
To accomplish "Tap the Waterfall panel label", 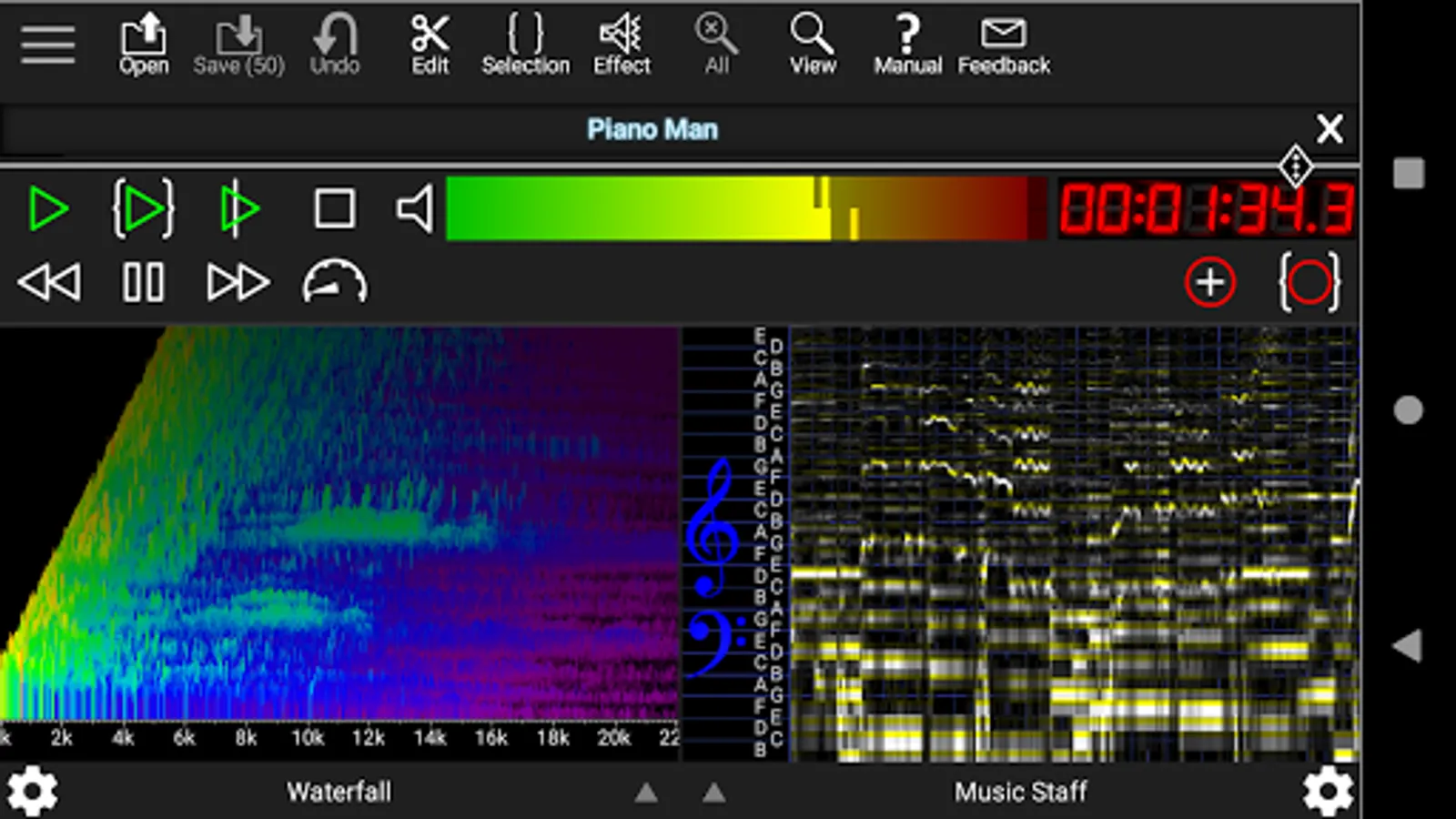I will coord(339,792).
